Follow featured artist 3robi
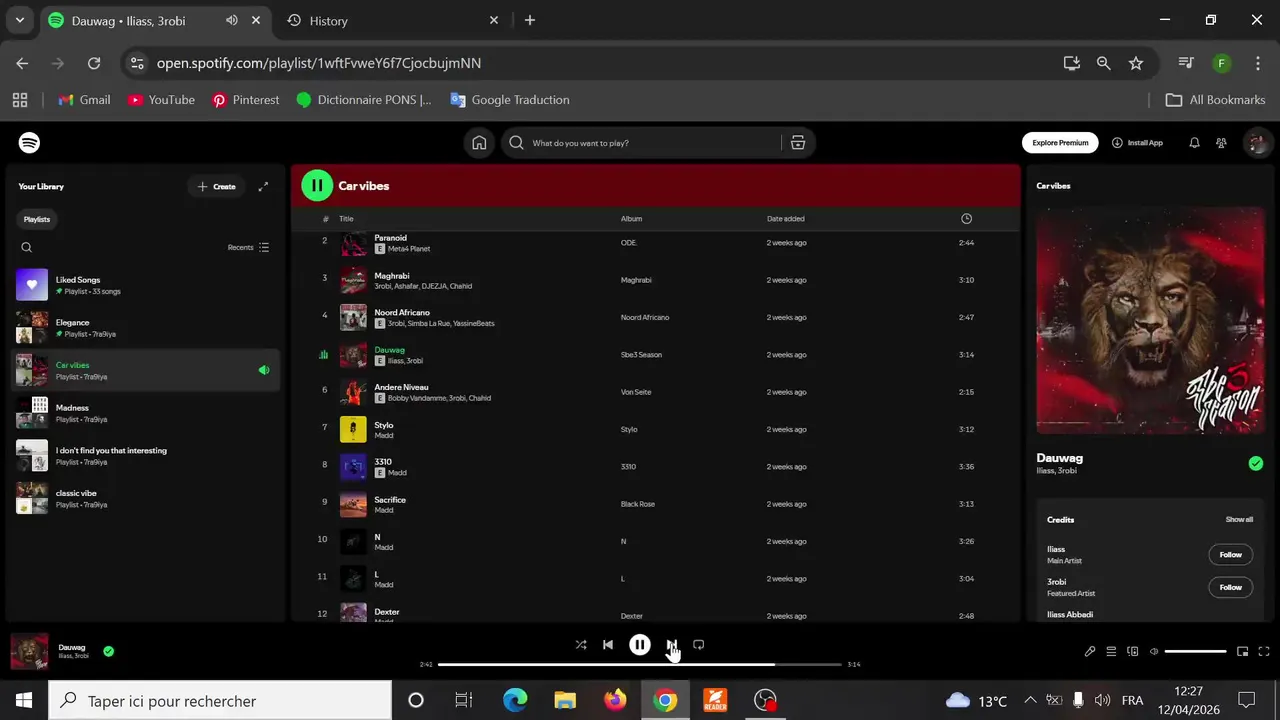This screenshot has width=1280, height=720. click(x=1230, y=587)
